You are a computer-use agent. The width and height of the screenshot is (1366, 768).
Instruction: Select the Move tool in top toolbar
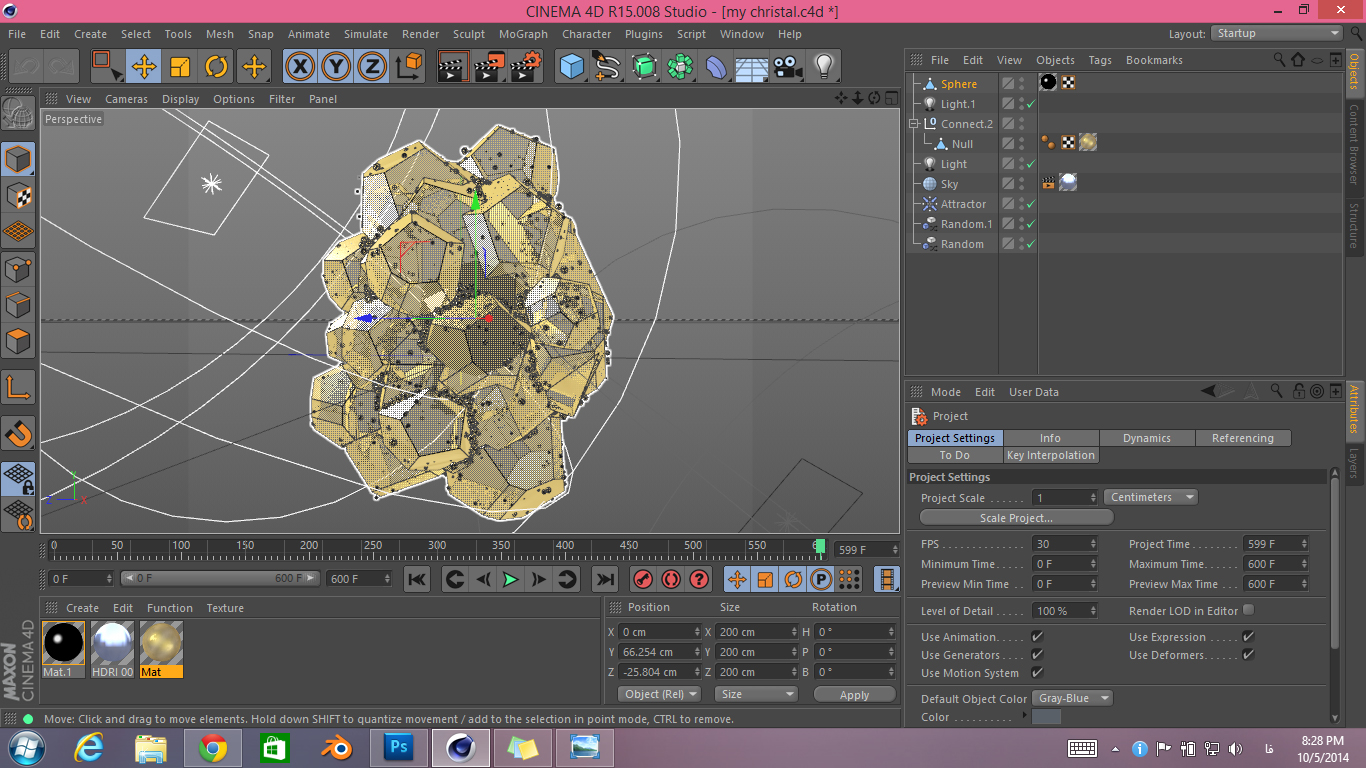(x=144, y=67)
